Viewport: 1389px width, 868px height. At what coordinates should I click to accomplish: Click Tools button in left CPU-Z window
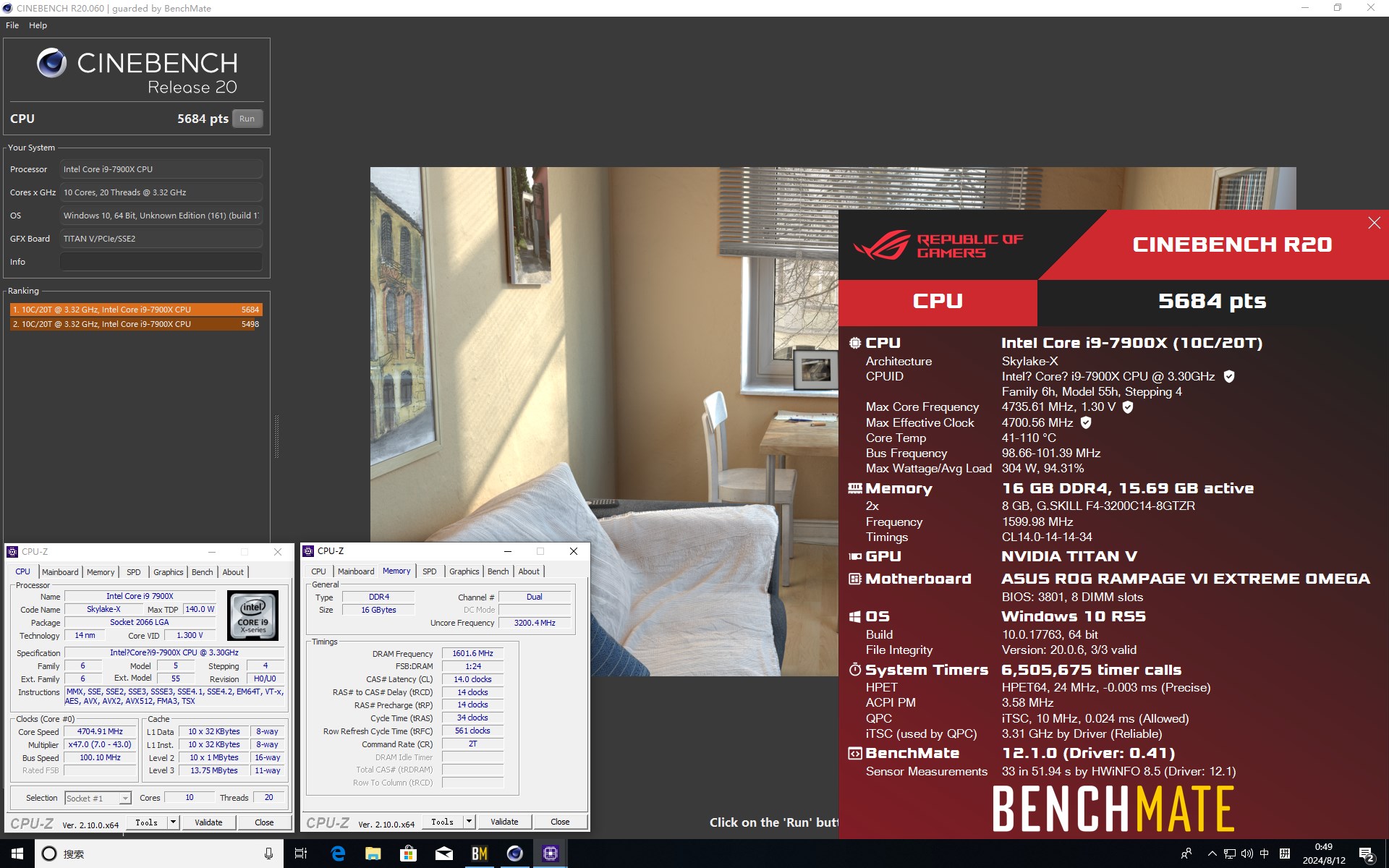tap(147, 822)
